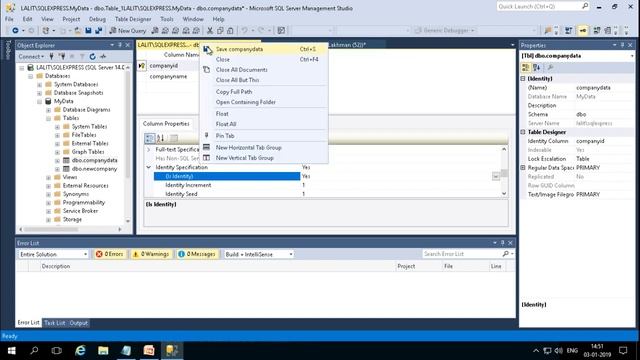The image size is (640, 360).
Task: Toggle the 0 Errors filter button
Action: [x=109, y=254]
